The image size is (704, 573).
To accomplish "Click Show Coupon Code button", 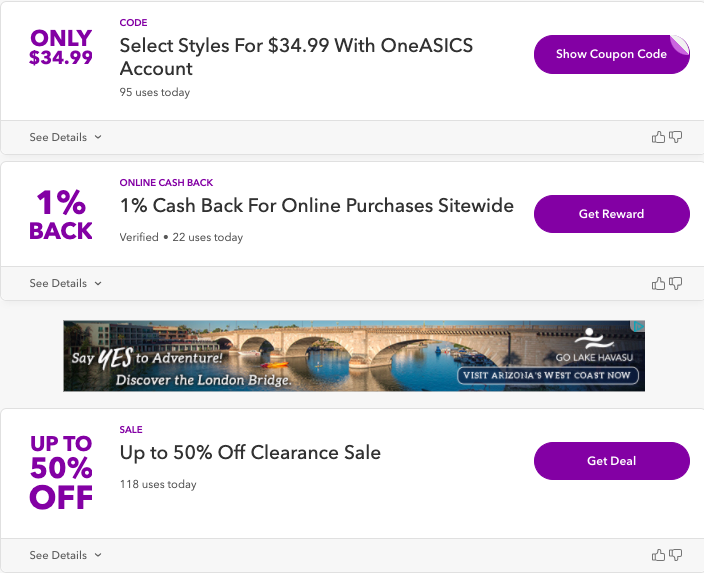I will (611, 54).
